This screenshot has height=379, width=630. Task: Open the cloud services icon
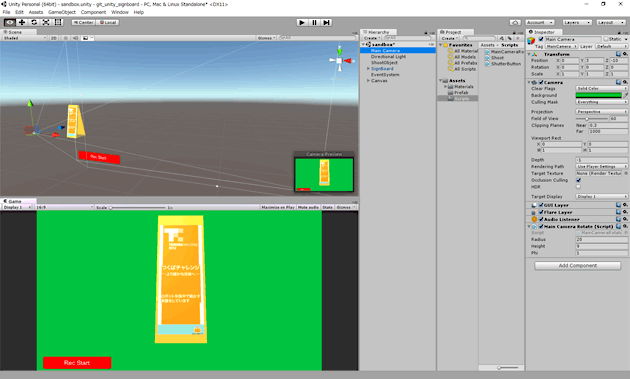coord(515,23)
